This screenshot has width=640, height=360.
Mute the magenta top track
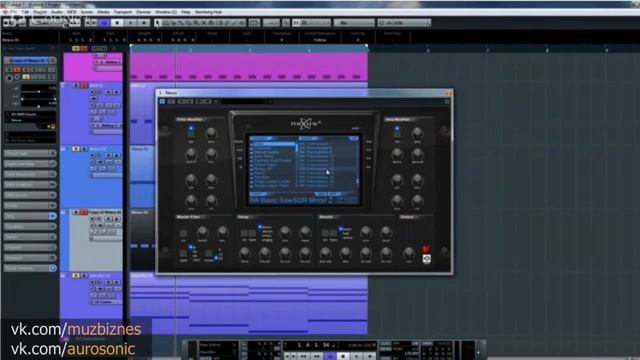(76, 49)
